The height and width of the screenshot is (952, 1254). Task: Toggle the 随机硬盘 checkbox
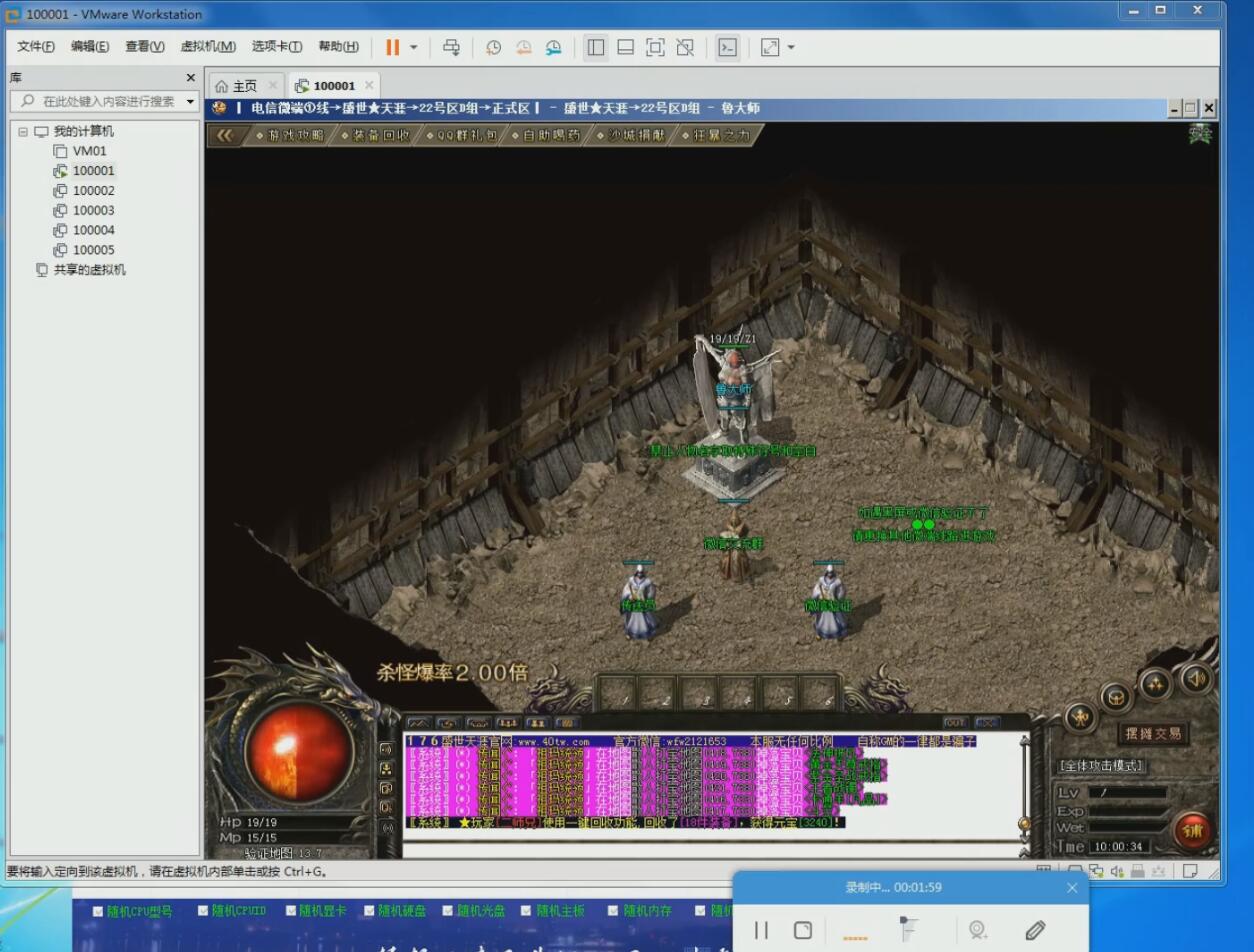point(369,911)
